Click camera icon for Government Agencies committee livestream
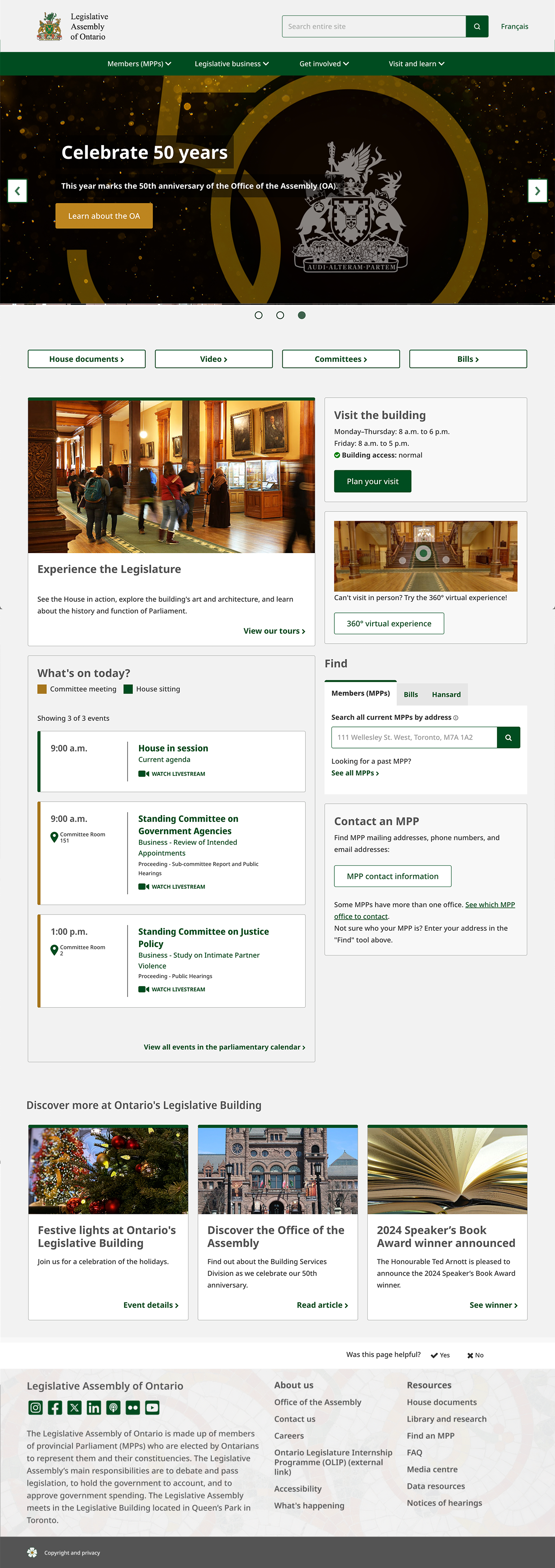Image resolution: width=555 pixels, height=1568 pixels. (x=144, y=887)
